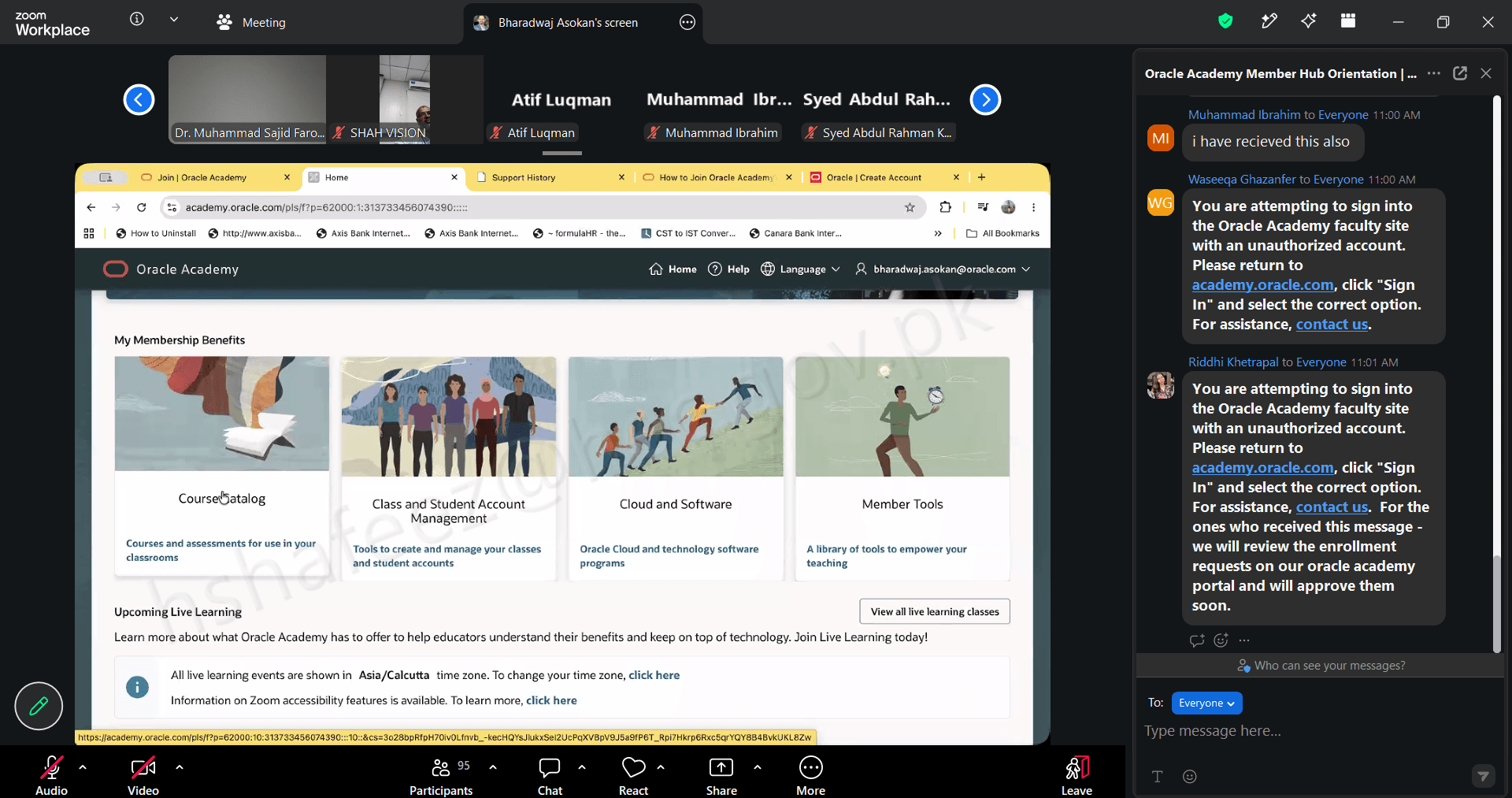Expand React options caret
Viewport: 1512px width, 798px height.
(x=661, y=766)
